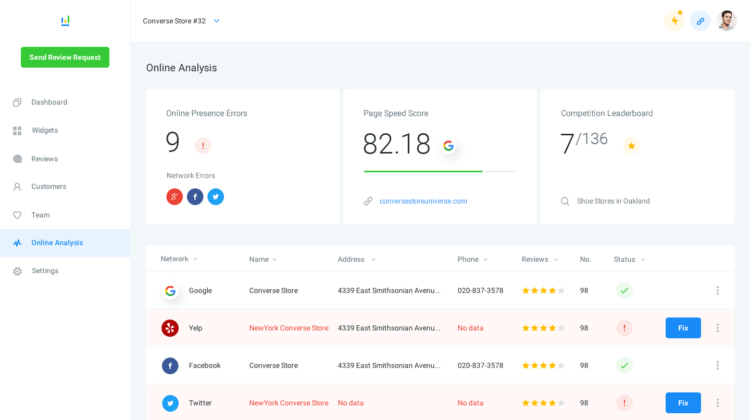
Task: Click the Twitter network error icon
Action: (x=216, y=197)
